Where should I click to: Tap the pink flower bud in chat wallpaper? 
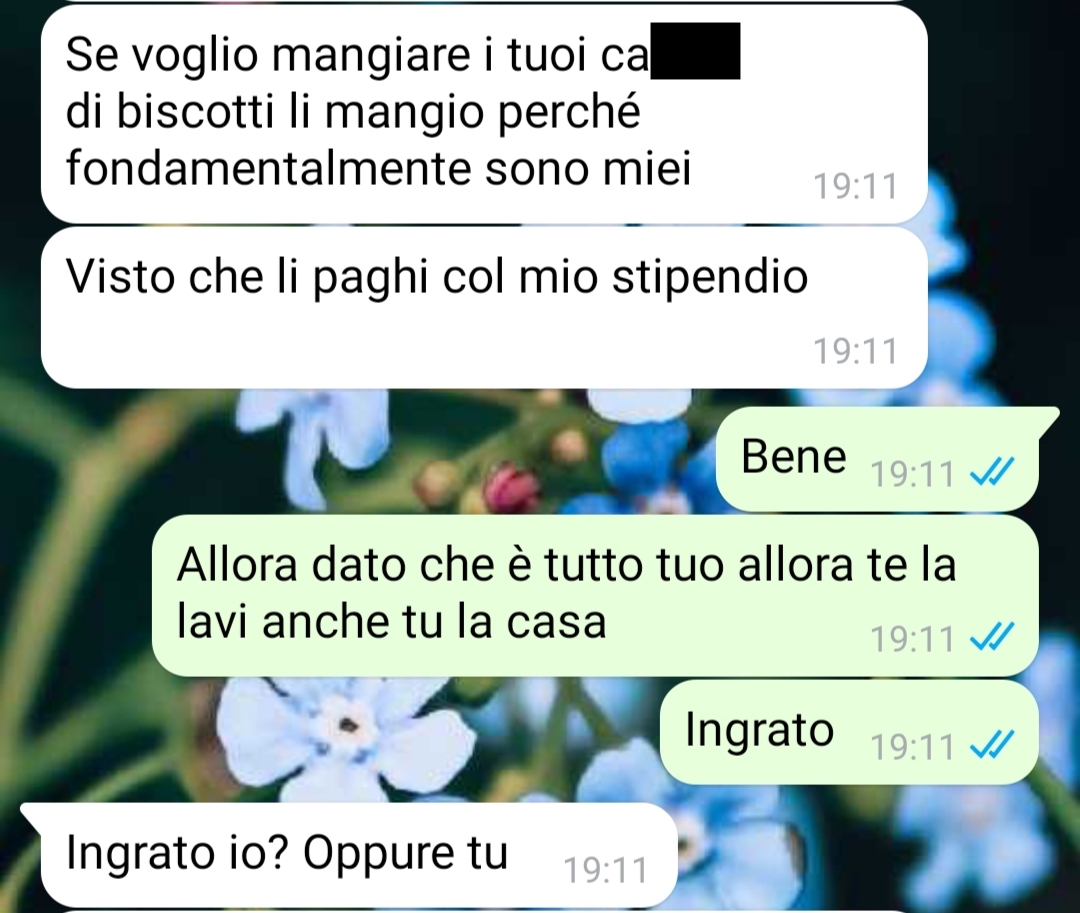512,488
